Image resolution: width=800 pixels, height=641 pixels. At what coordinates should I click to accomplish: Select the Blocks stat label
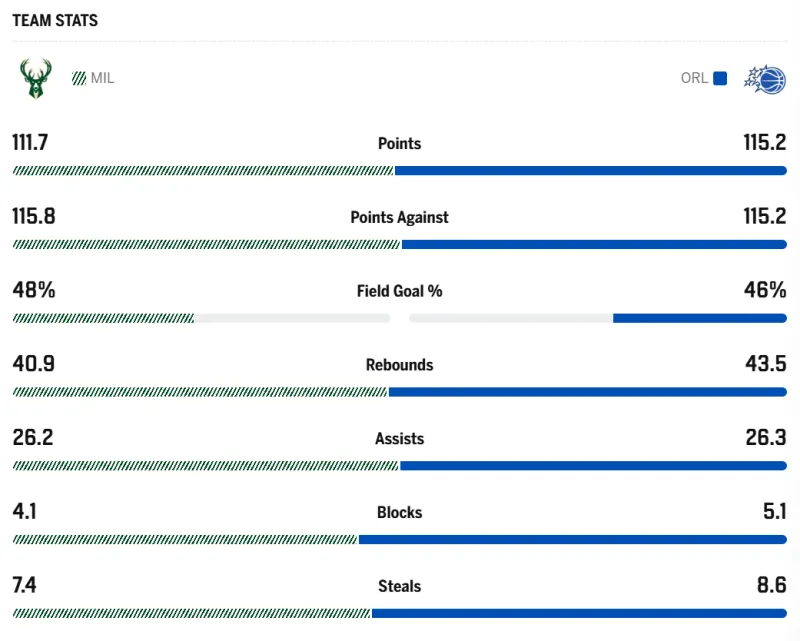pos(399,513)
